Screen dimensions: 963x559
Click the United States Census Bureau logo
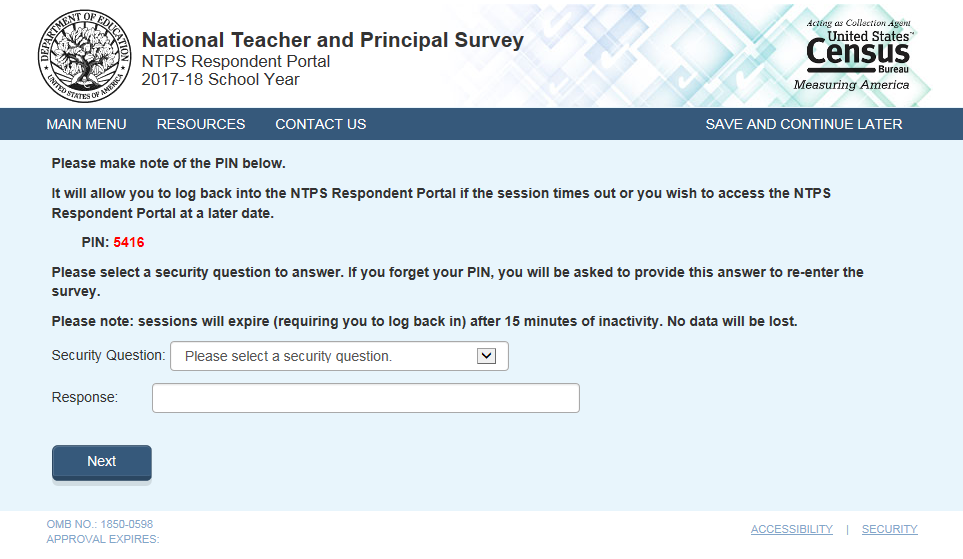tap(858, 55)
